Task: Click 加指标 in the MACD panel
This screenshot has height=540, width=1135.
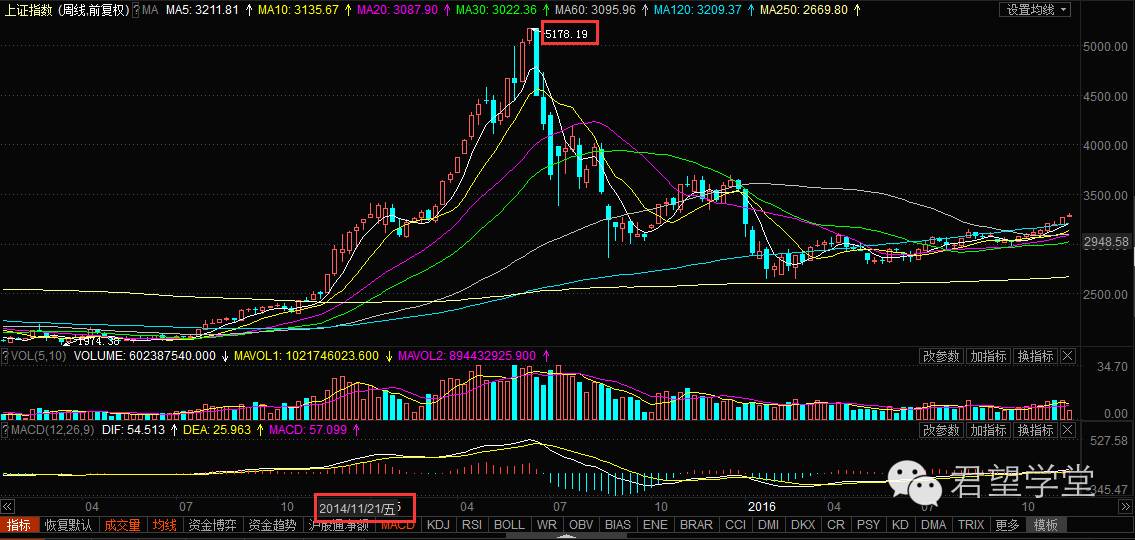Action: coord(987,430)
